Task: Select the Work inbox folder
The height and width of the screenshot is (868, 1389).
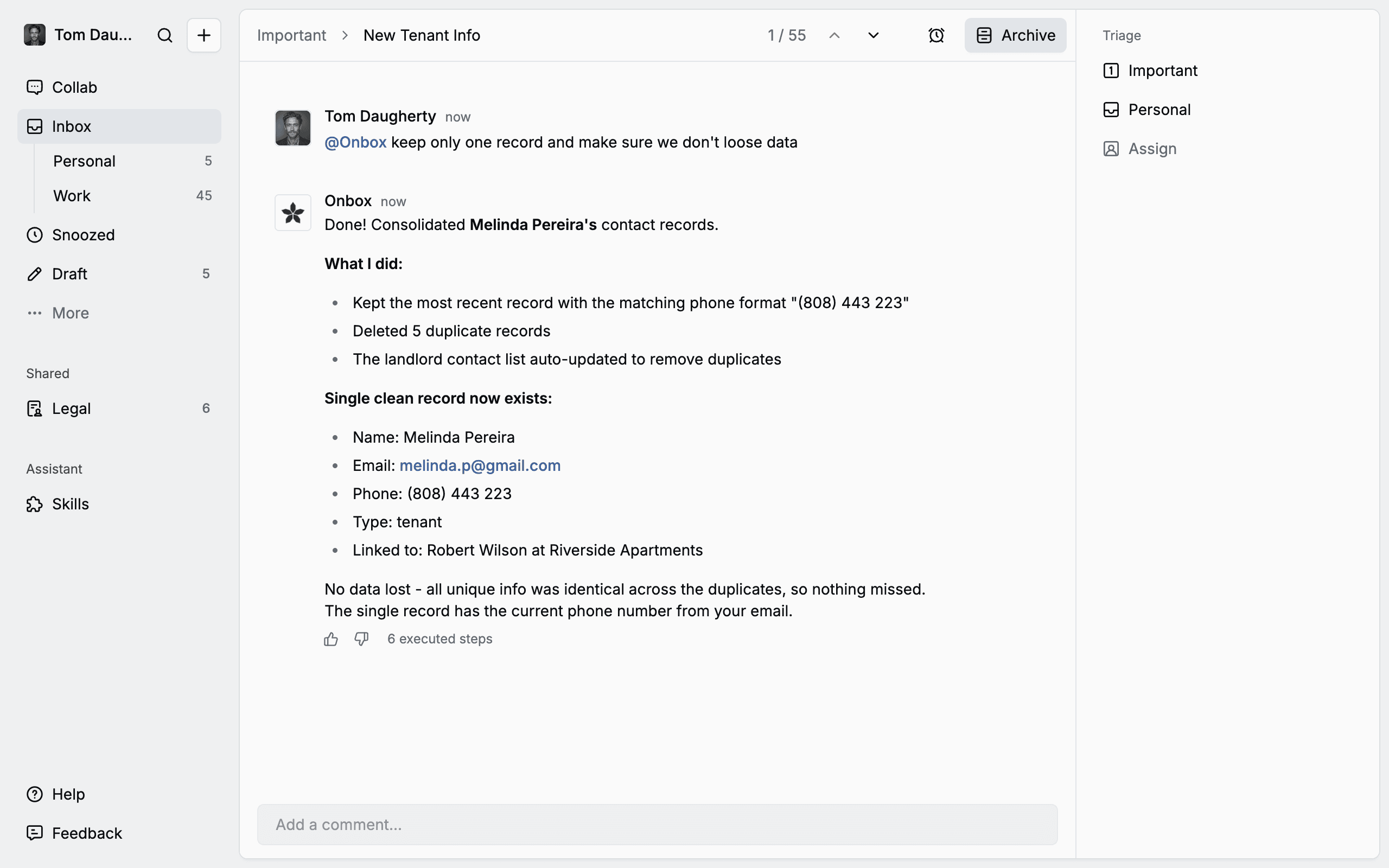Action: [x=72, y=196]
